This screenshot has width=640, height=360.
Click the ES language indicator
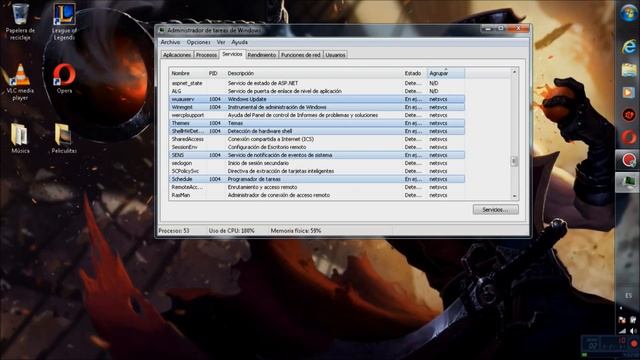coord(628,296)
